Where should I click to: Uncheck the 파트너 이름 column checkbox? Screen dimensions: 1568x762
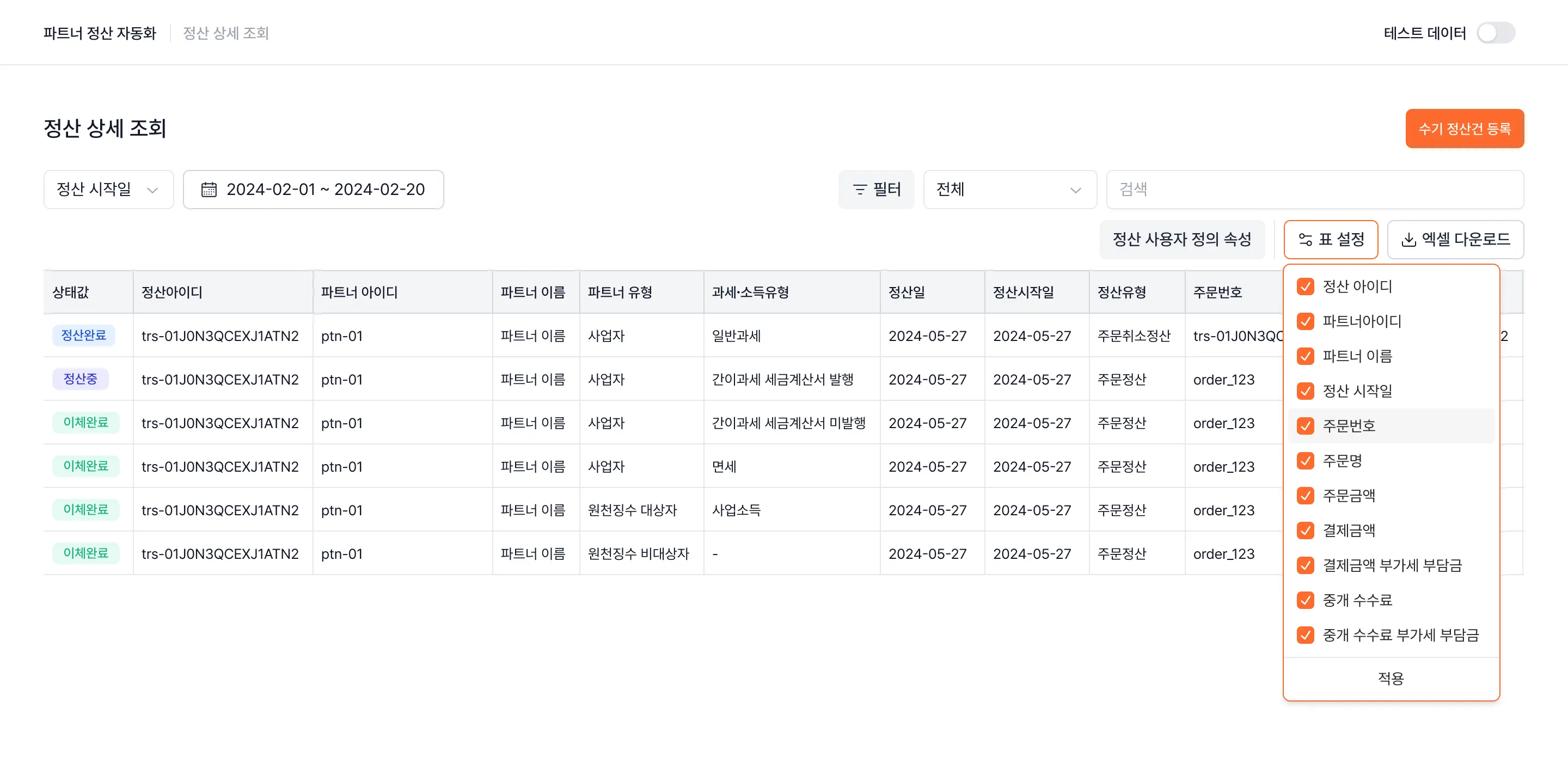(x=1305, y=356)
